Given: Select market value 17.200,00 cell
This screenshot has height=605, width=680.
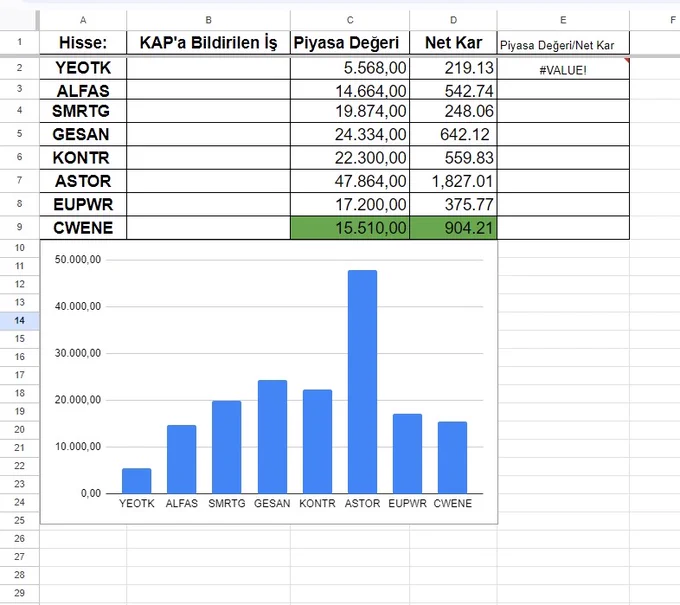Looking at the screenshot, I should tap(350, 204).
